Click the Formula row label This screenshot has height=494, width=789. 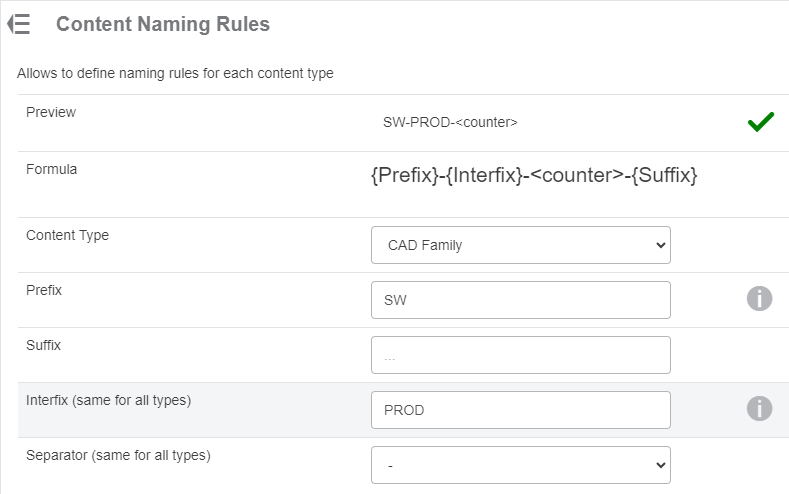51,169
